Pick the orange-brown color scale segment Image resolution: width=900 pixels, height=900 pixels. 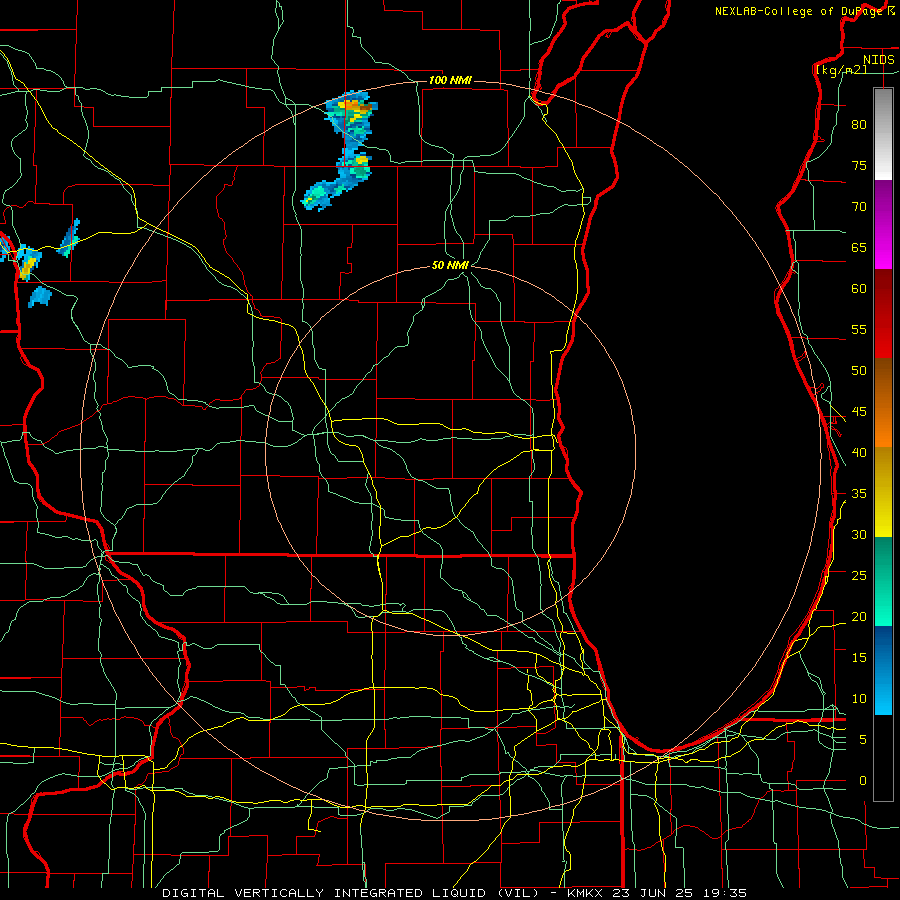coord(883,402)
